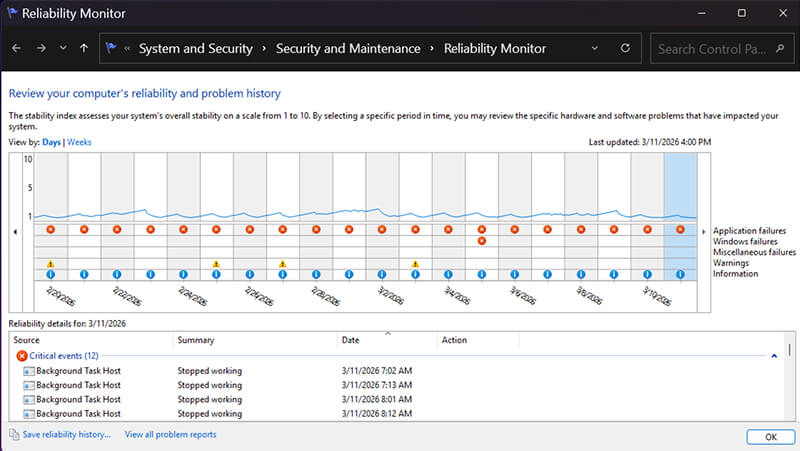
Task: Click Background Task Host icon for 7:13 AM
Action: [29, 385]
